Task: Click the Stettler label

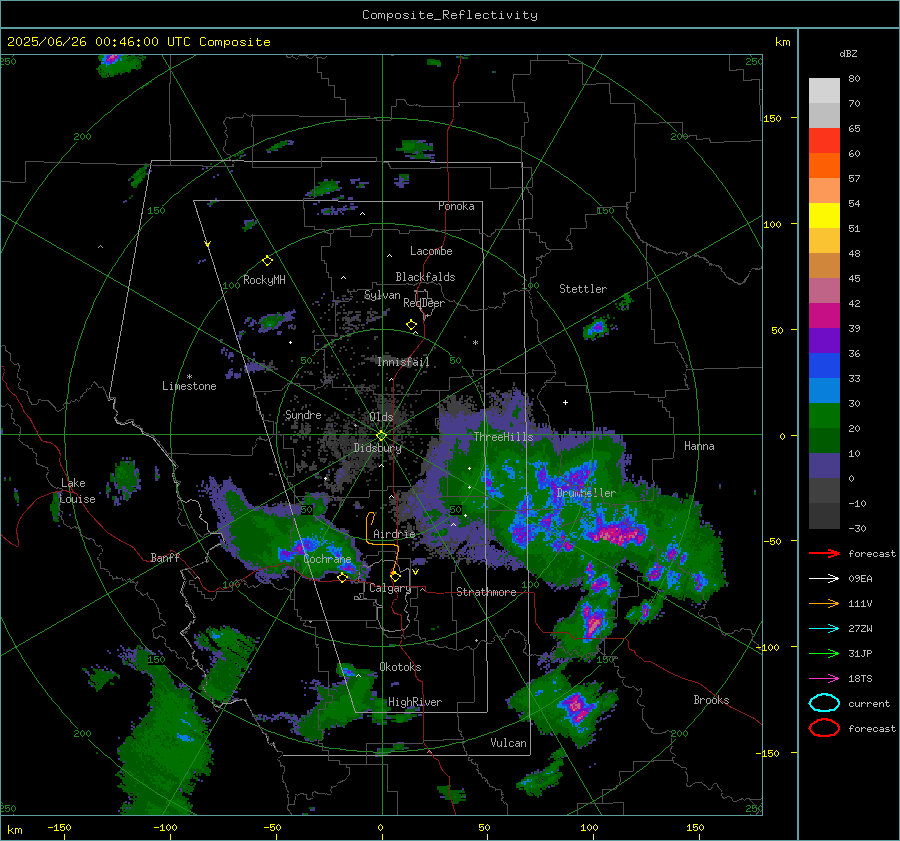Action: tap(583, 289)
